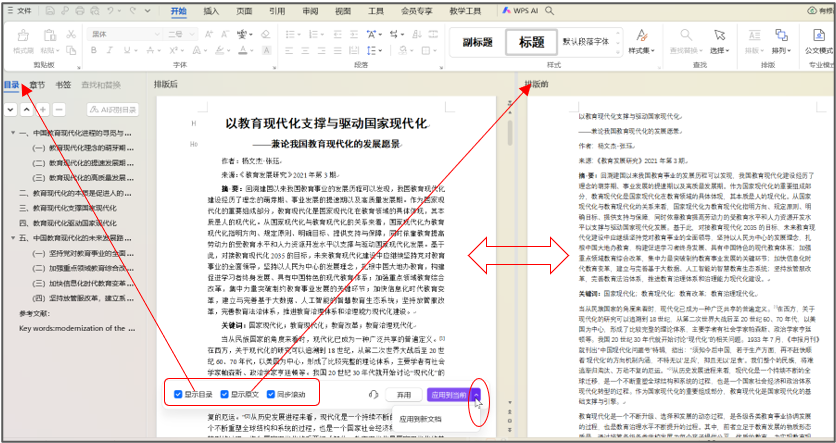Click the Increase indent icon
This screenshot has width=836, height=443.
tap(354, 34)
